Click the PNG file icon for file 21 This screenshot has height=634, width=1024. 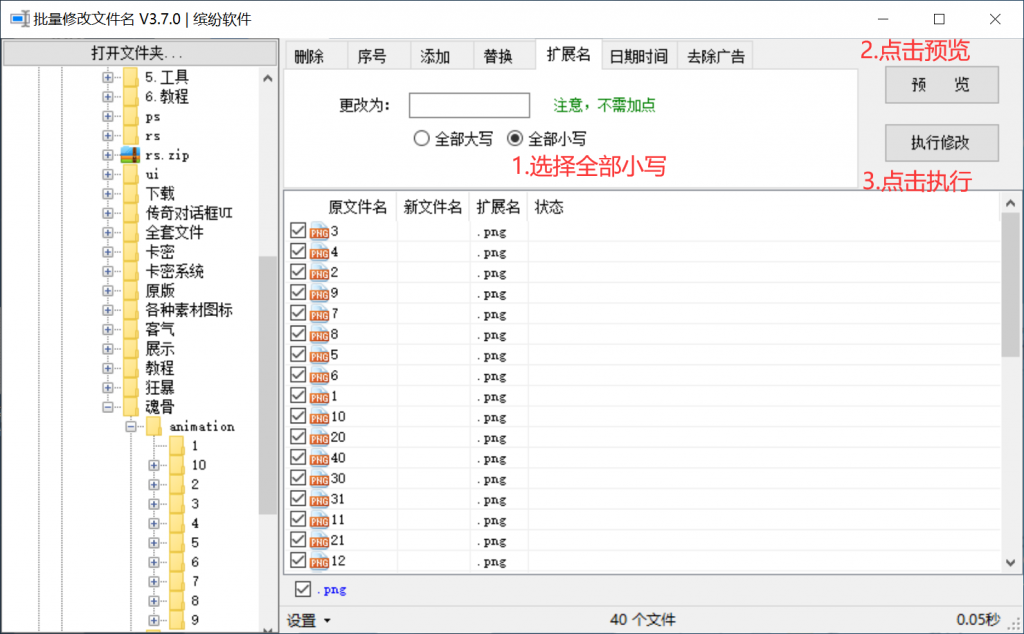tap(319, 541)
